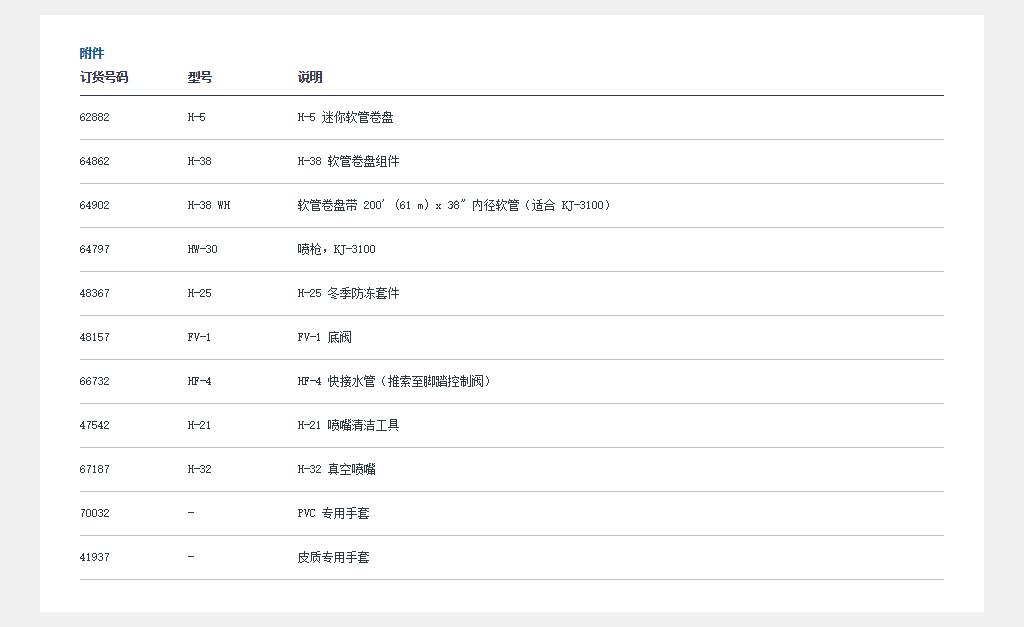Click the 说明 column header
The height and width of the screenshot is (627, 1025).
coord(310,77)
